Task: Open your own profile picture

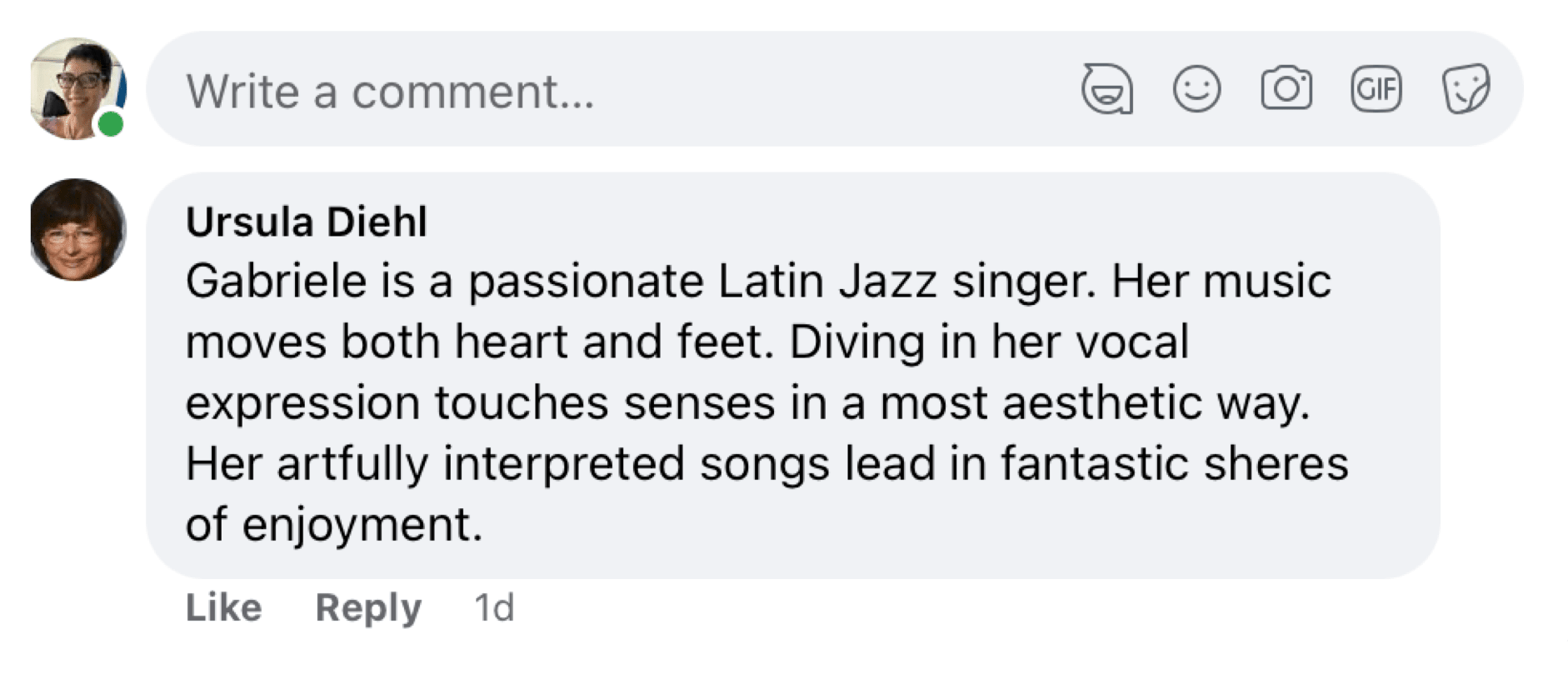Action: (x=75, y=85)
